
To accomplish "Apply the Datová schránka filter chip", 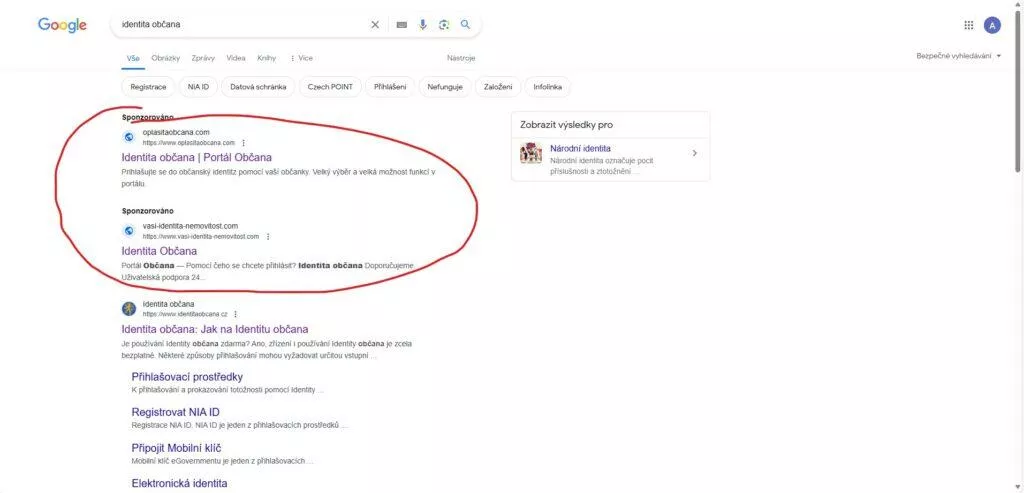I will pyautogui.click(x=258, y=87).
